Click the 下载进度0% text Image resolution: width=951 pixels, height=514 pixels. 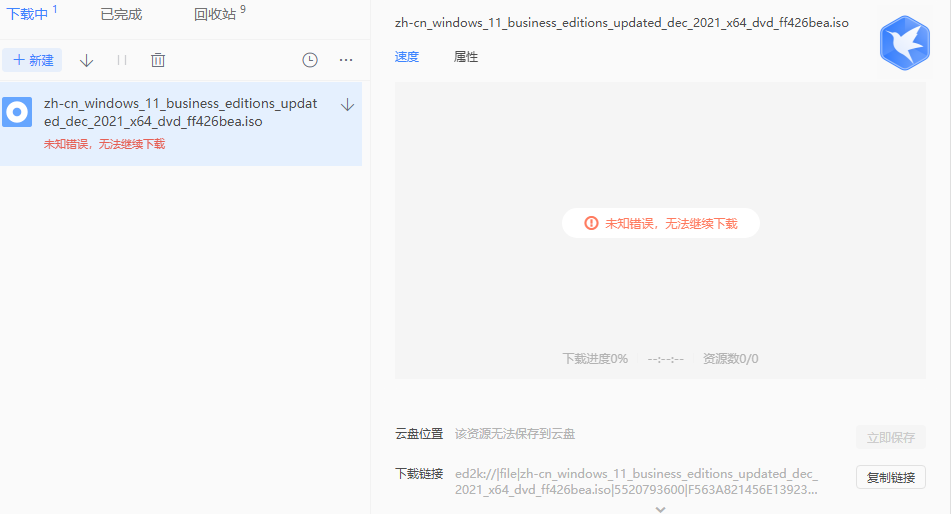click(595, 359)
